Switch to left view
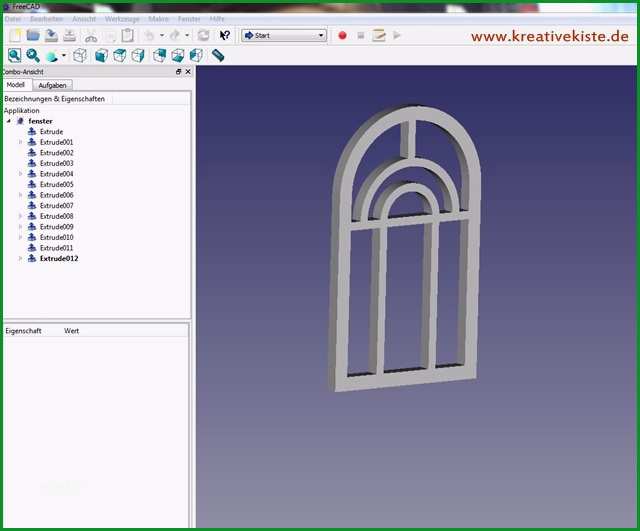The width and height of the screenshot is (640, 531). point(196,56)
